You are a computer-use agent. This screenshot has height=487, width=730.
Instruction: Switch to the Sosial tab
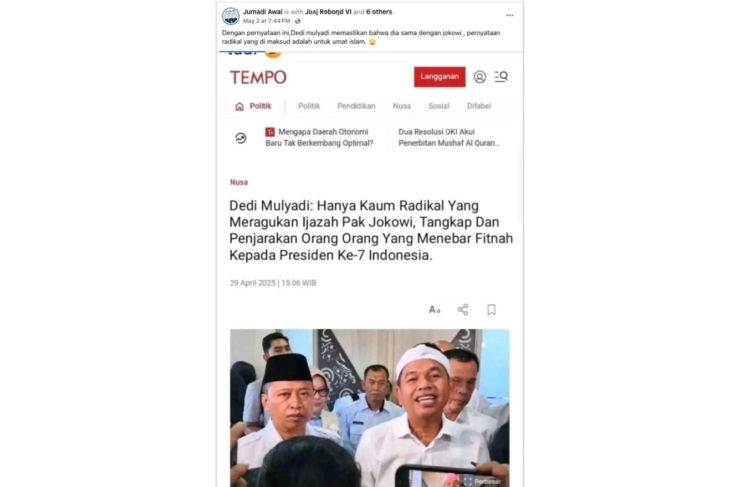pos(439,106)
